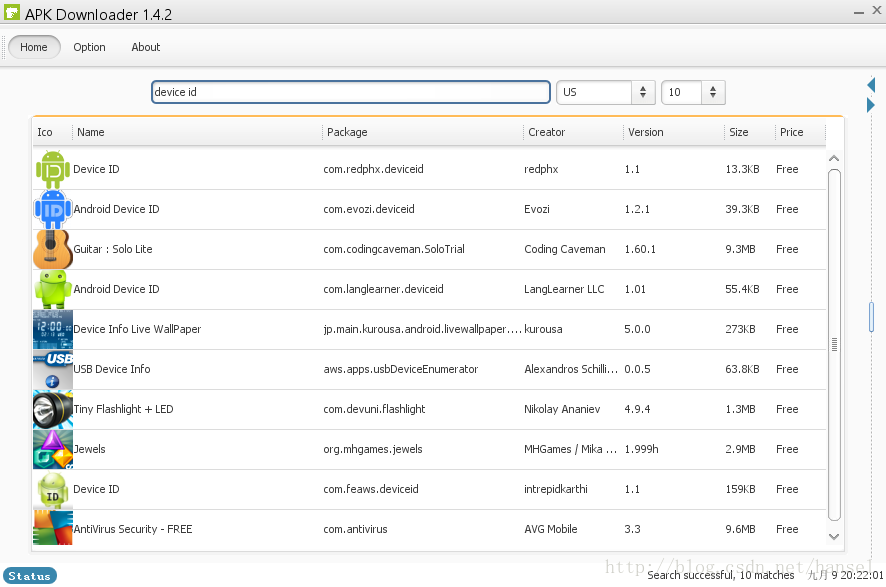Select the com.evozi.deviceid package cell

point(368,210)
